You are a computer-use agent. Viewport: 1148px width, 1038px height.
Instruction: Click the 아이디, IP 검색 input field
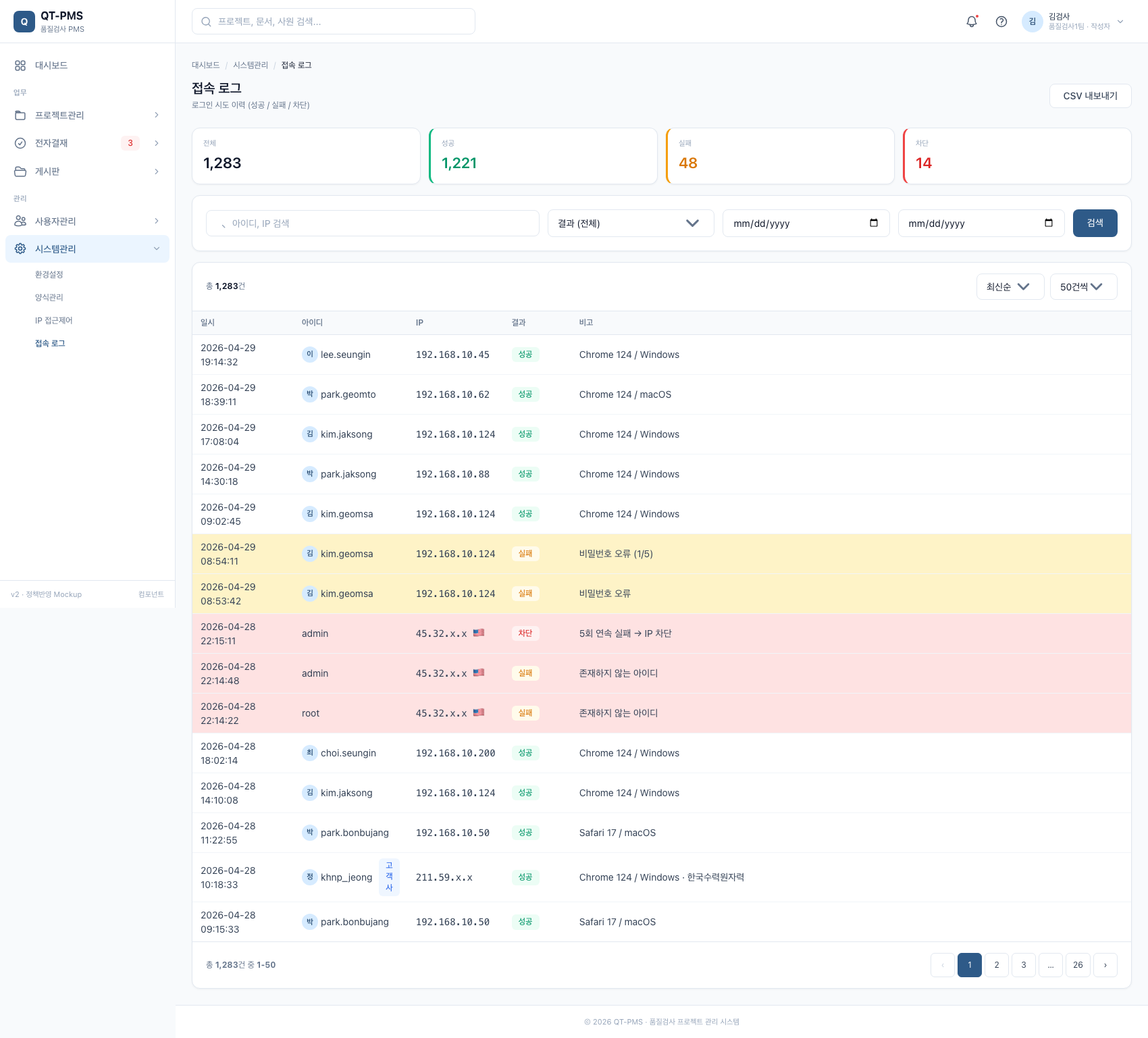pos(373,224)
